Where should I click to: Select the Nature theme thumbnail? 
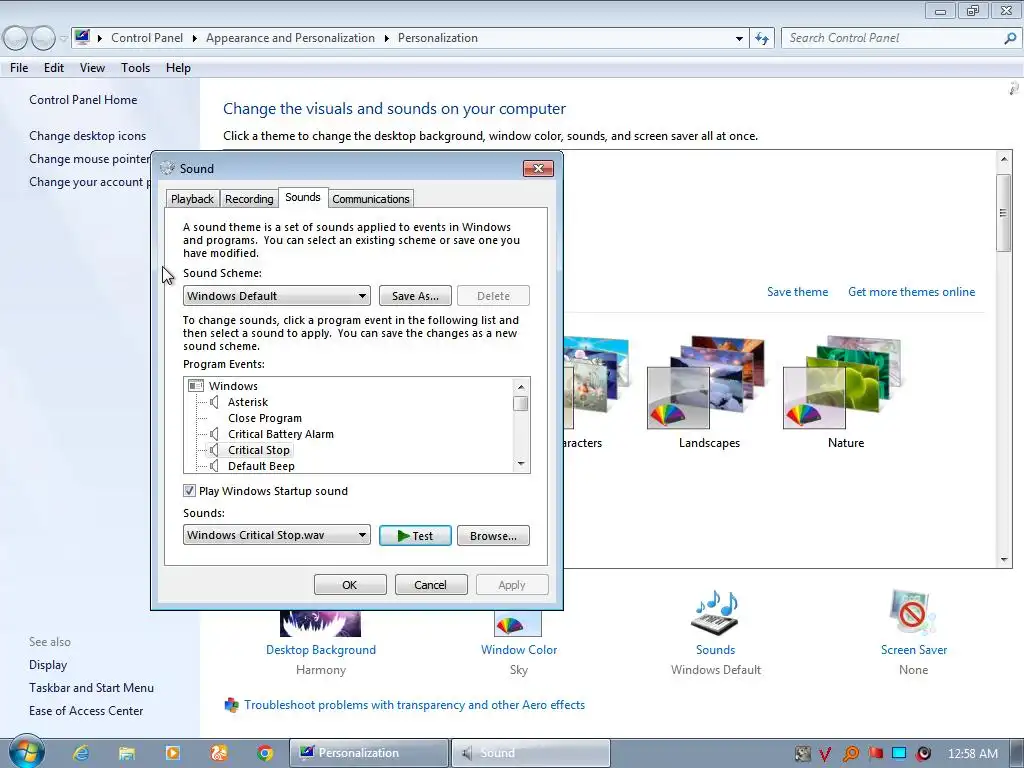[x=843, y=383]
